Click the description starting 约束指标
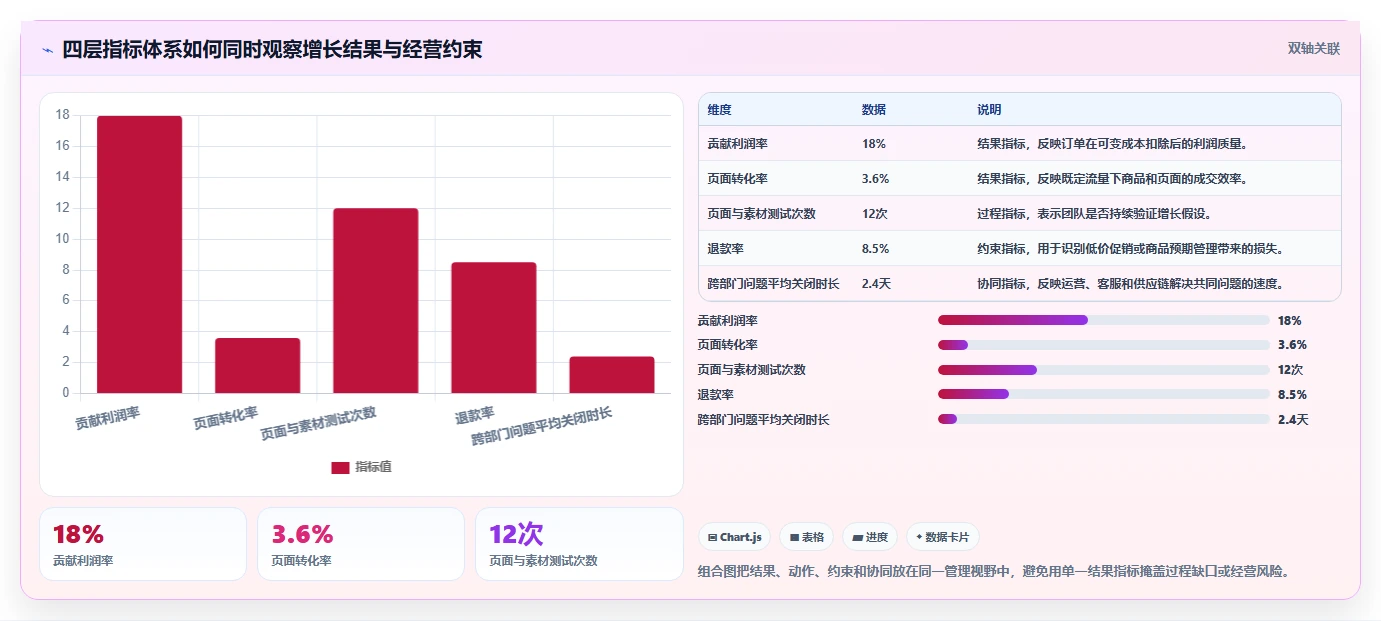The width and height of the screenshot is (1381, 621). tap(1131, 249)
